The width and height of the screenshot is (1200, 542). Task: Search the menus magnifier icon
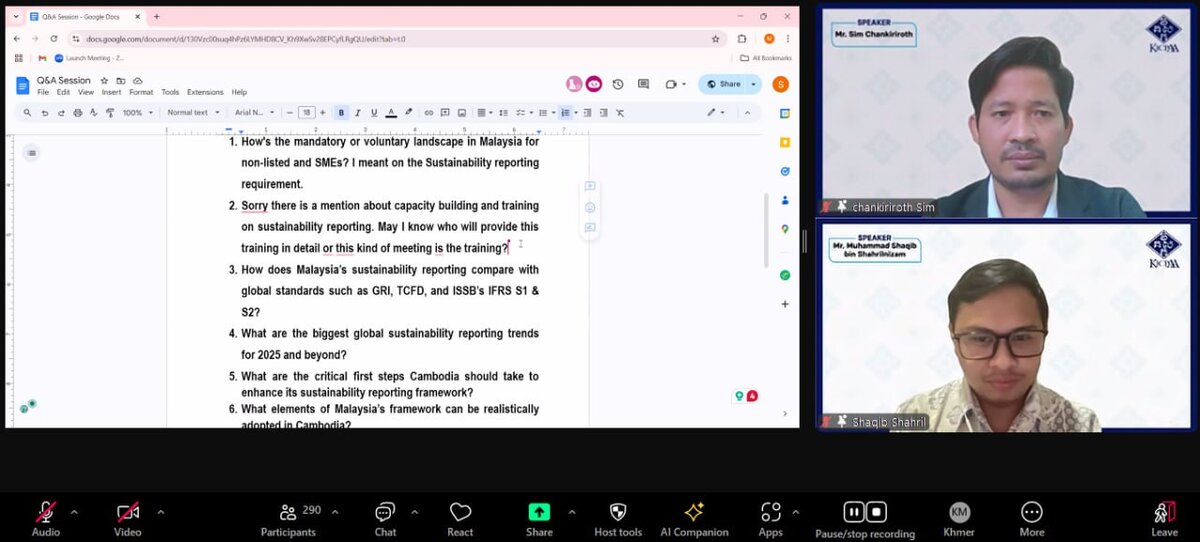point(28,113)
